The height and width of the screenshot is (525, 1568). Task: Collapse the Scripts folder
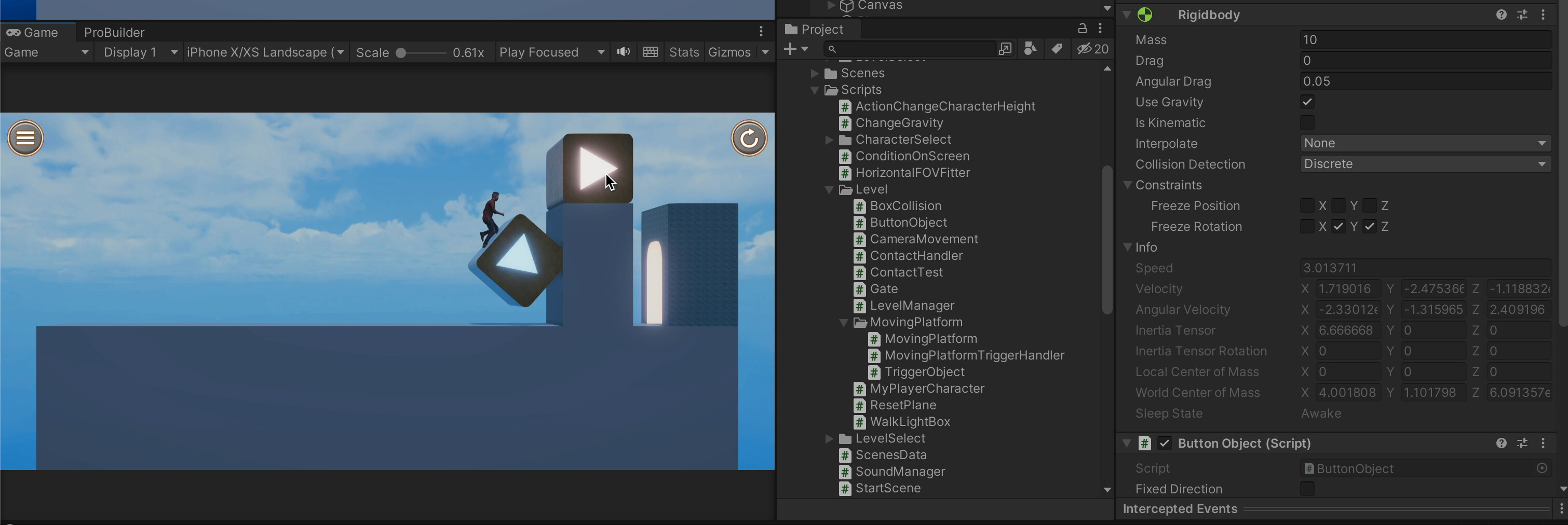(x=816, y=89)
